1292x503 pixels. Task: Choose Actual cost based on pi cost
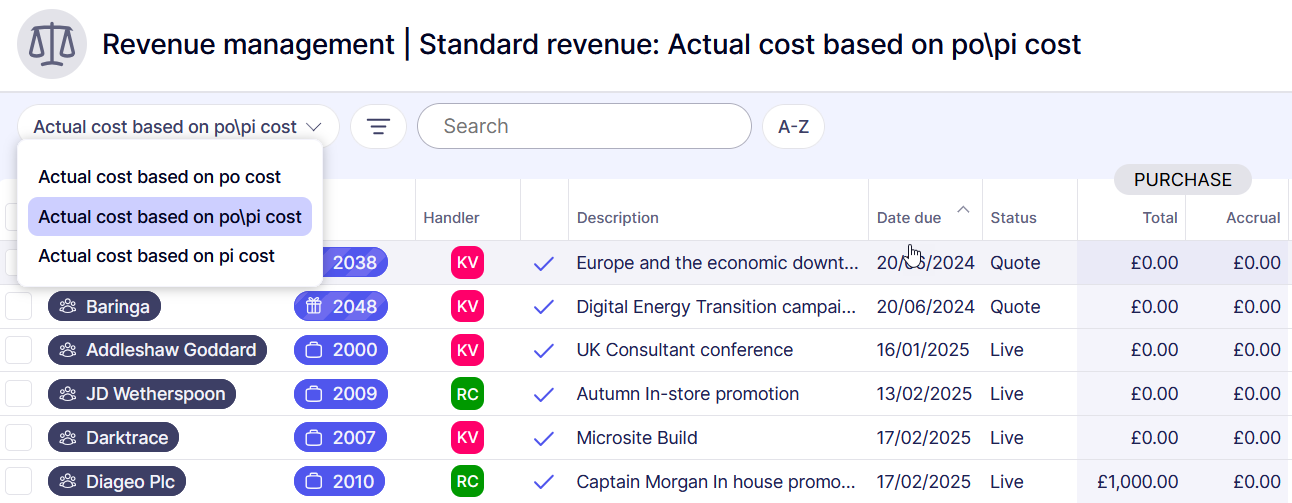point(157,256)
